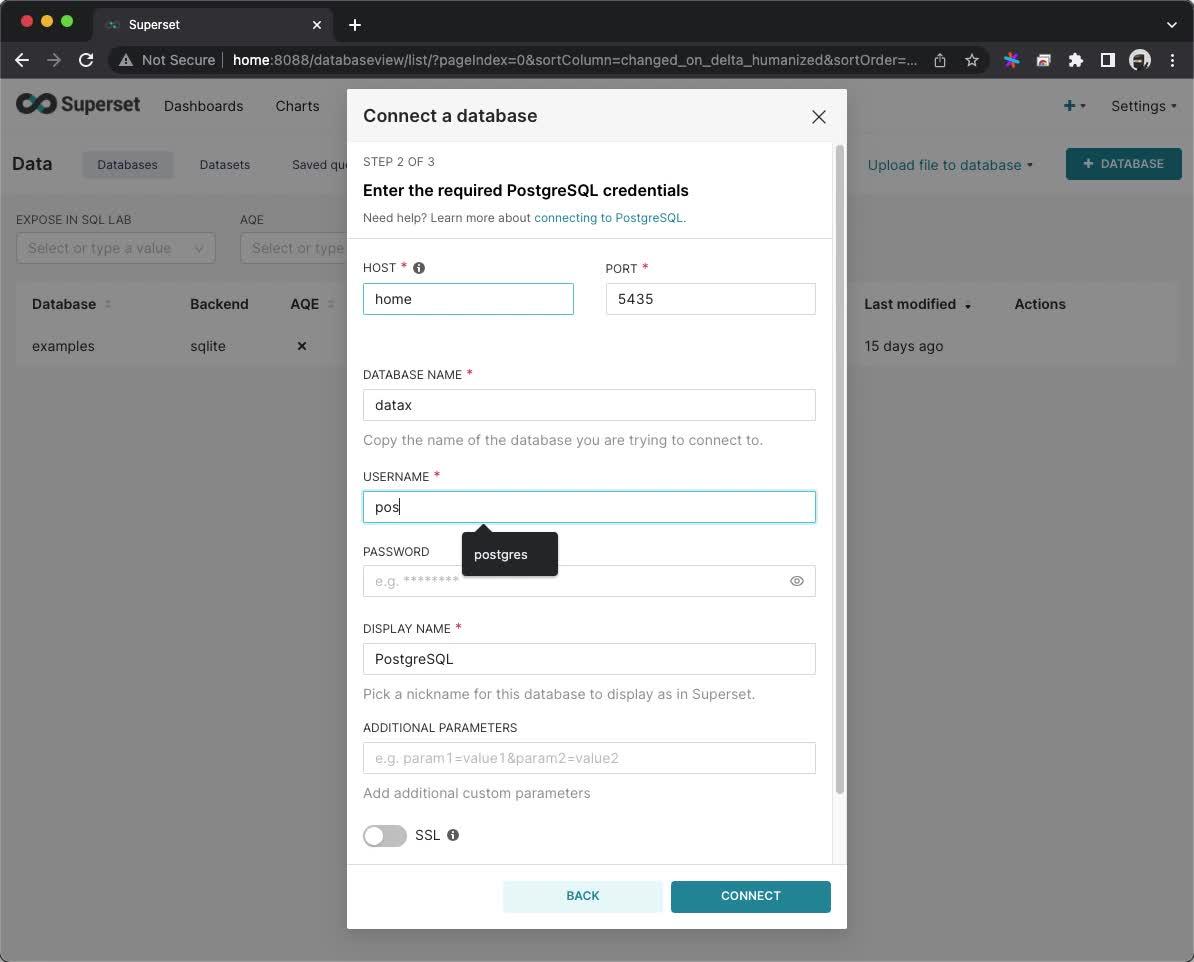This screenshot has width=1194, height=962.
Task: Expand the Settings menu
Action: (x=1143, y=106)
